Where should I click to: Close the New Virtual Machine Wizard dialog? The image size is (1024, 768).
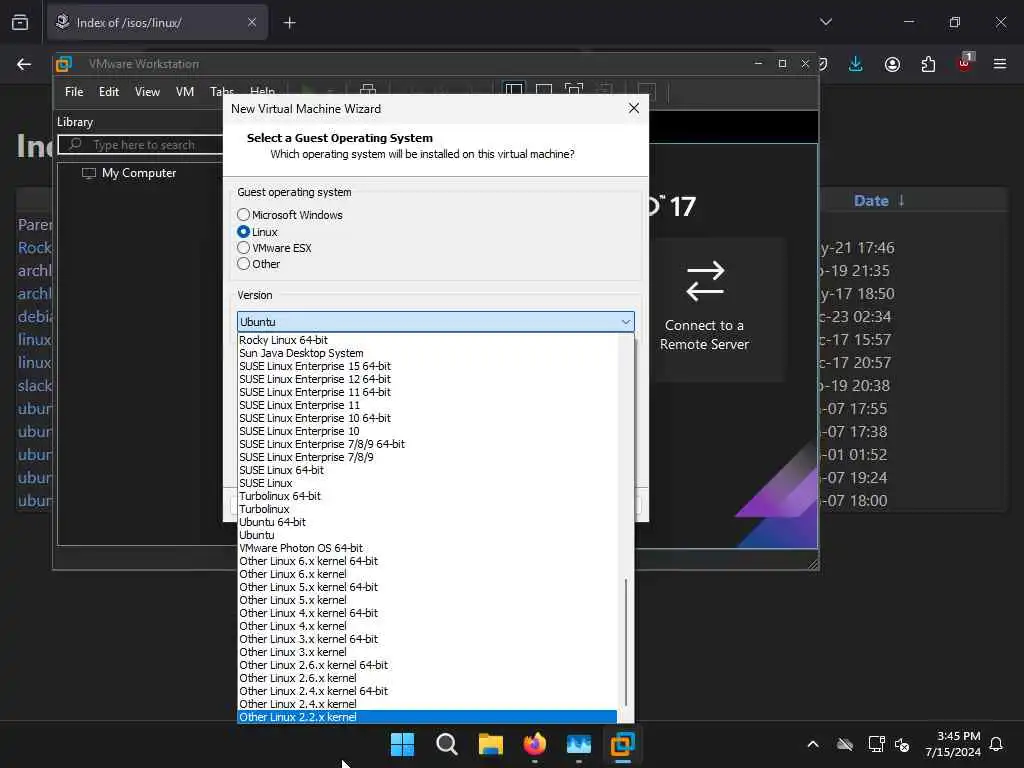633,108
